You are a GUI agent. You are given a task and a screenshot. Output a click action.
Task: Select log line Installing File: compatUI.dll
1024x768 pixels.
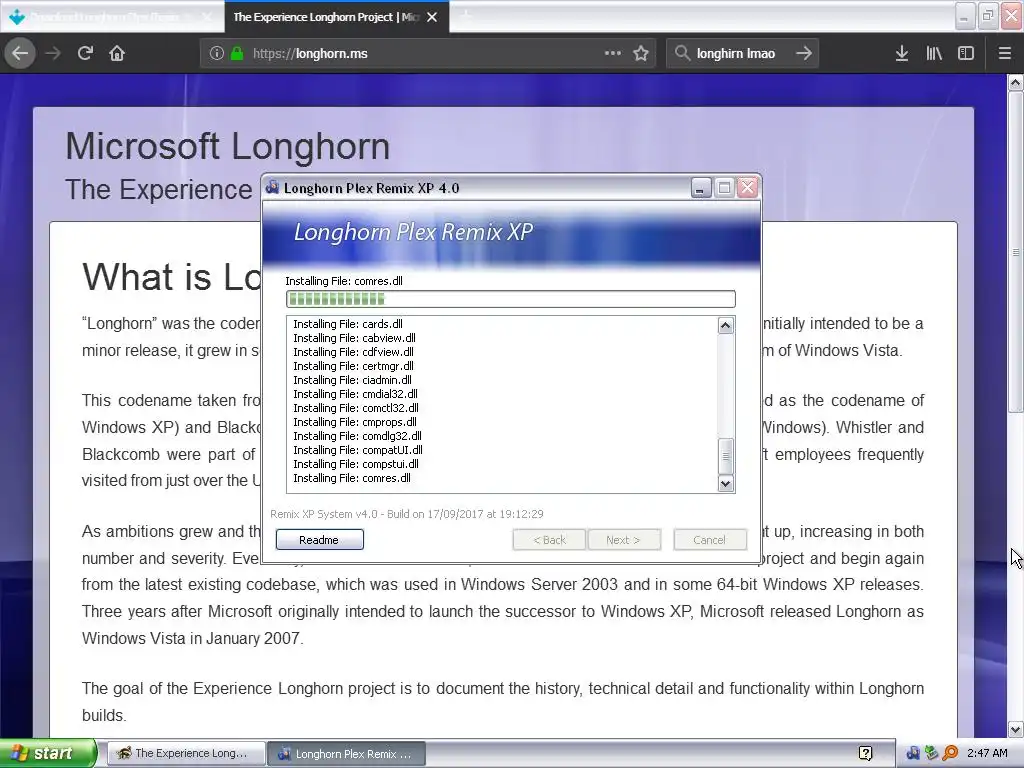point(358,450)
